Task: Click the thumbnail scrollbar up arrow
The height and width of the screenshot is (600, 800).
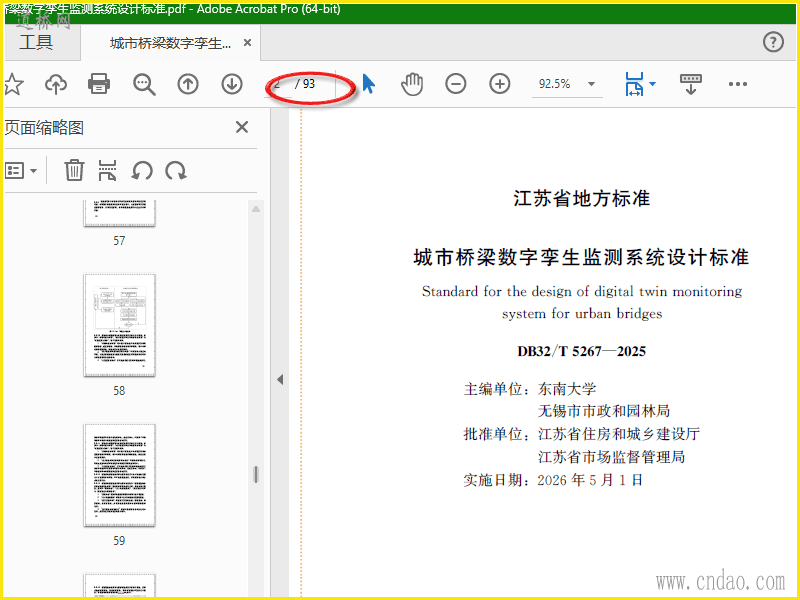Action: (256, 209)
